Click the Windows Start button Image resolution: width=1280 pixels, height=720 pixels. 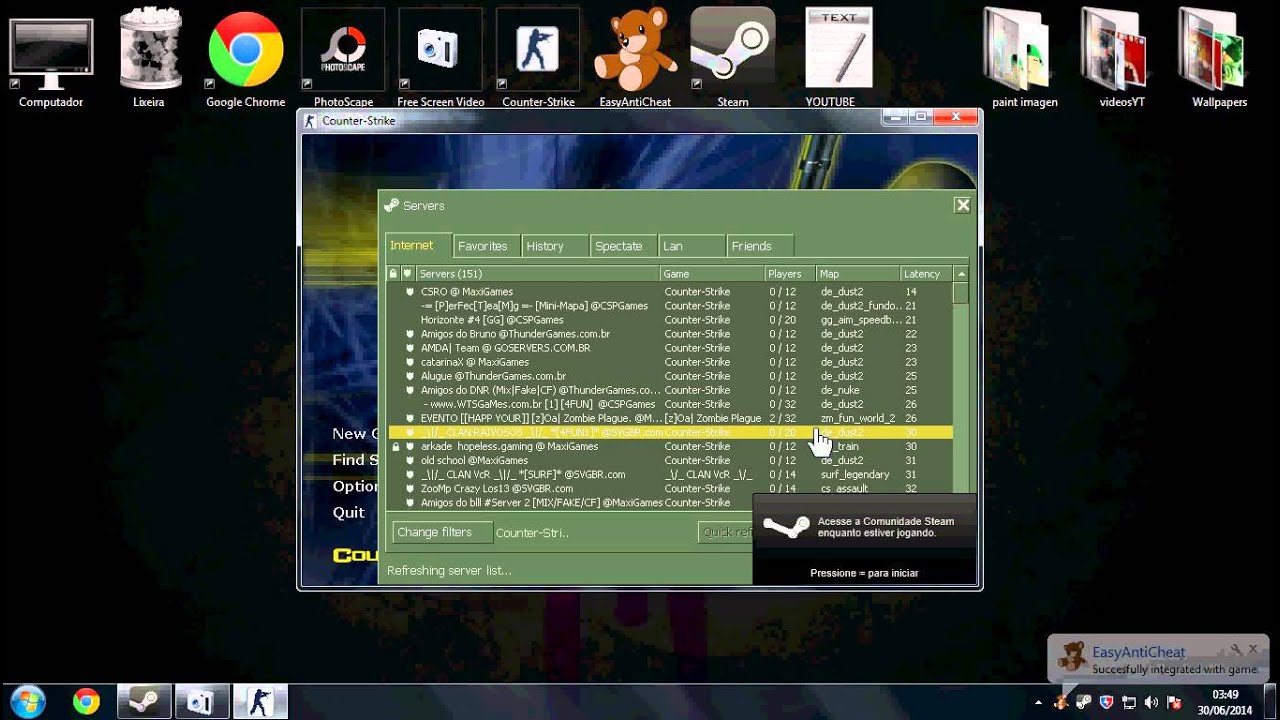(27, 701)
